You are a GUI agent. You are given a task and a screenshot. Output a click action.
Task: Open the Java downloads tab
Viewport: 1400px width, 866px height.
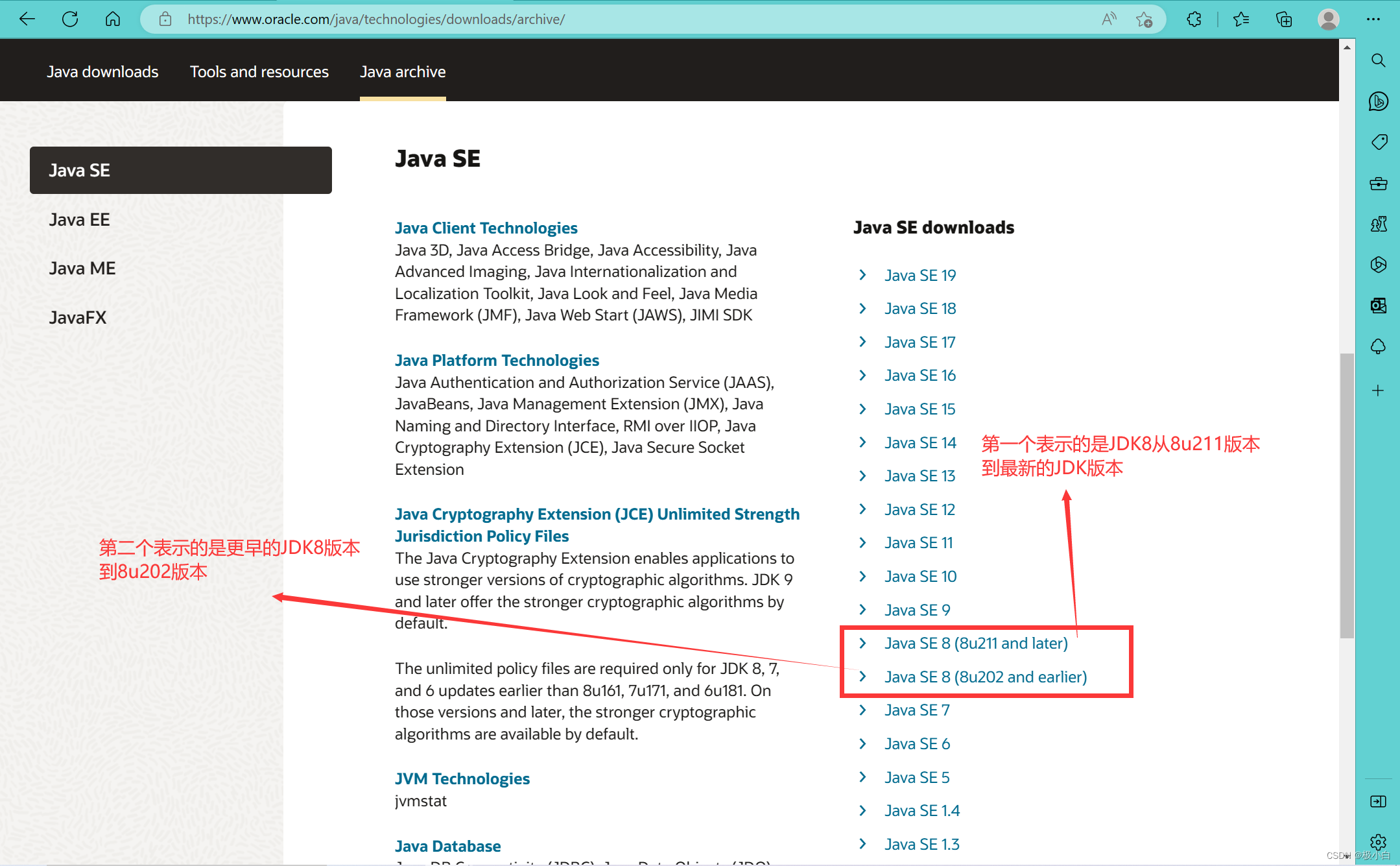point(102,72)
